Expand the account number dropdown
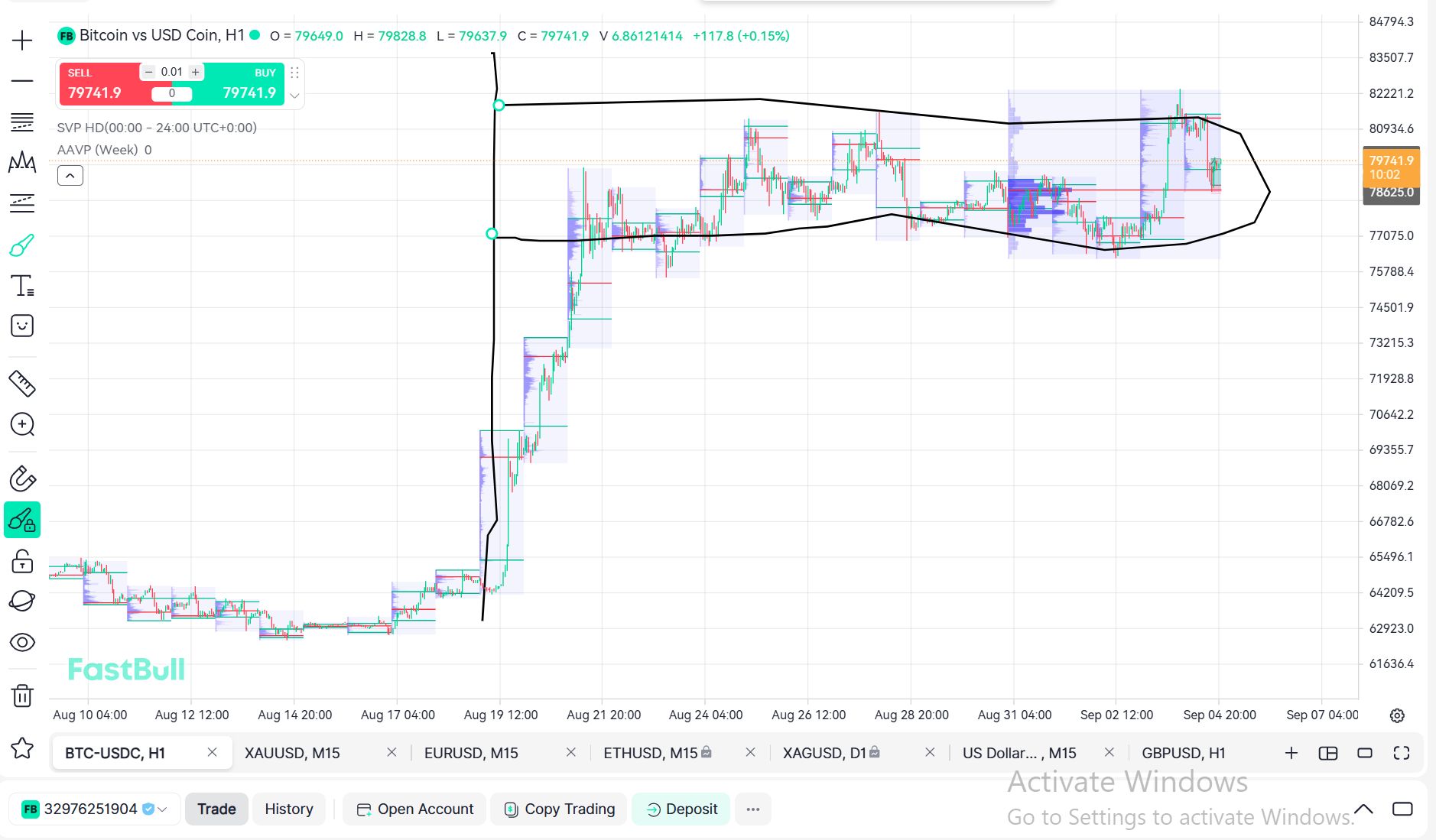Viewport: 1436px width, 840px height. [162, 809]
